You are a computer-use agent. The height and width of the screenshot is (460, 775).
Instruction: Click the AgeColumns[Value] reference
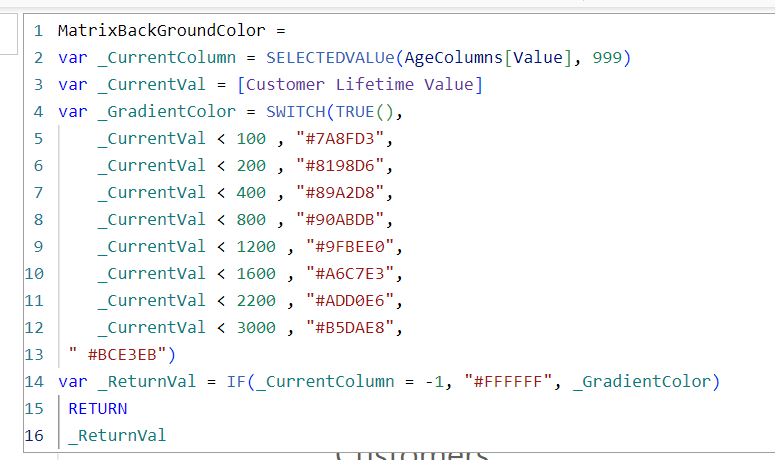(x=488, y=58)
